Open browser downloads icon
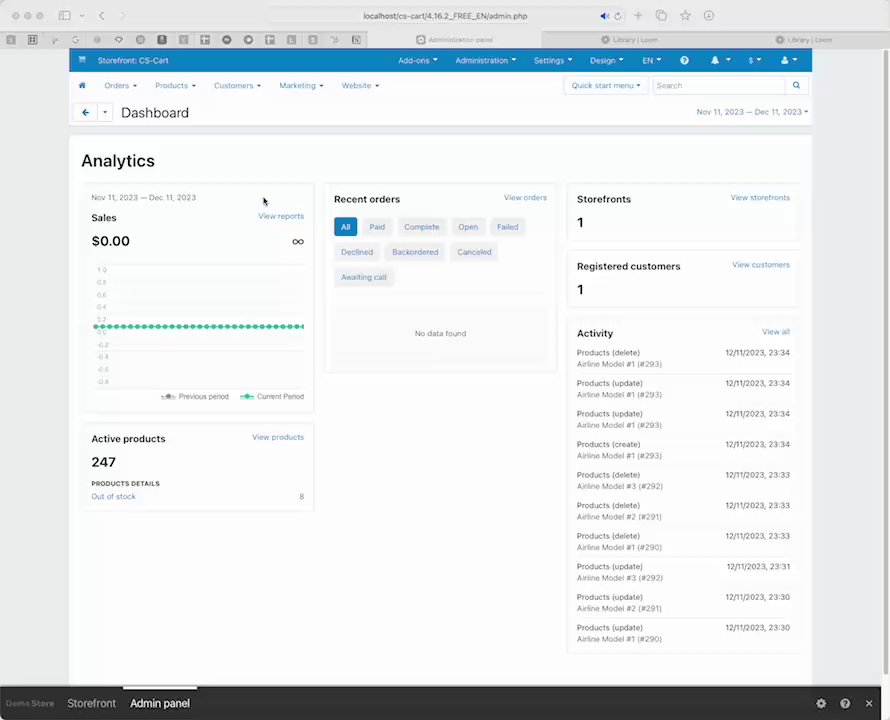 708,15
